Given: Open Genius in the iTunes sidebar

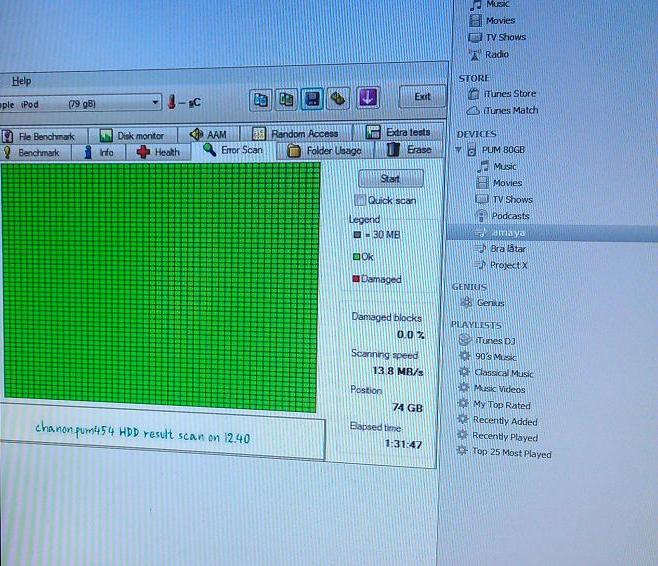Looking at the screenshot, I should click(x=489, y=303).
